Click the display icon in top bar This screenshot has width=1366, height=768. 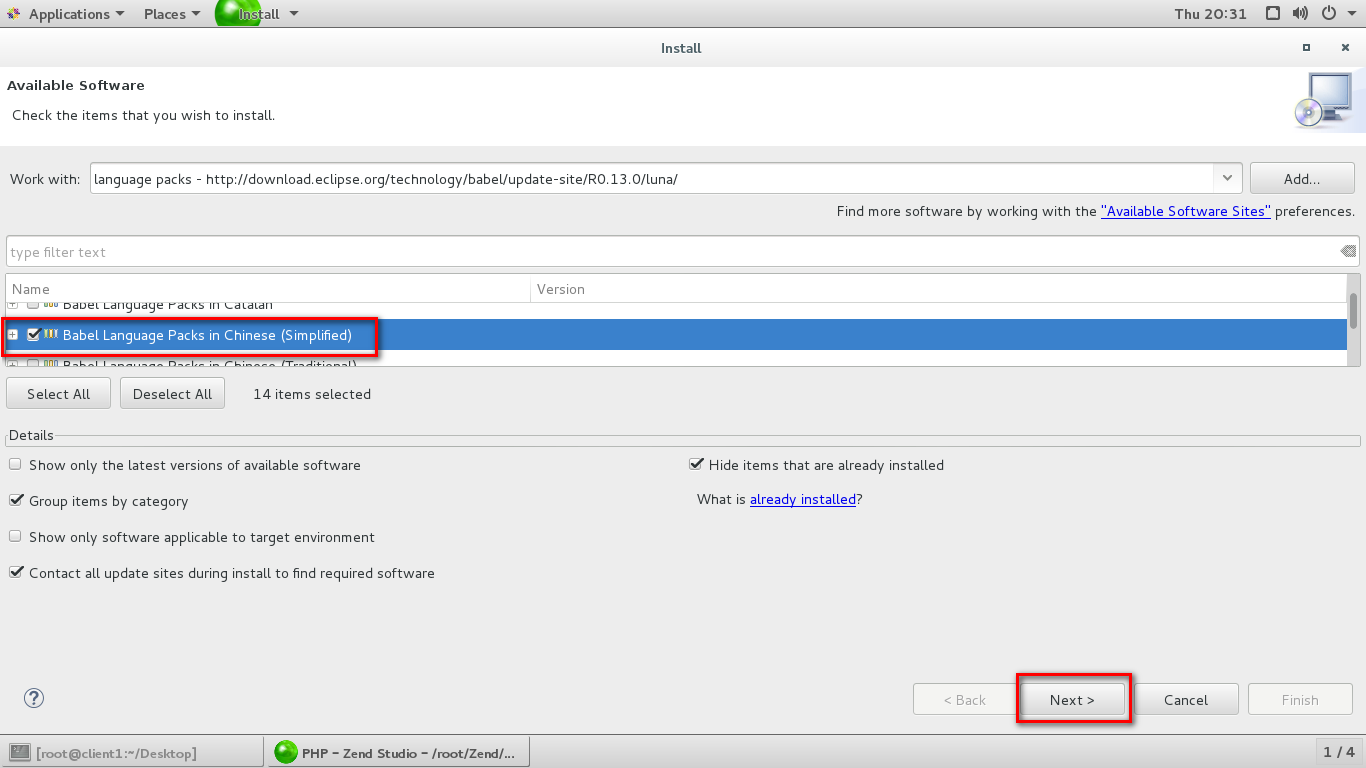[x=1272, y=14]
